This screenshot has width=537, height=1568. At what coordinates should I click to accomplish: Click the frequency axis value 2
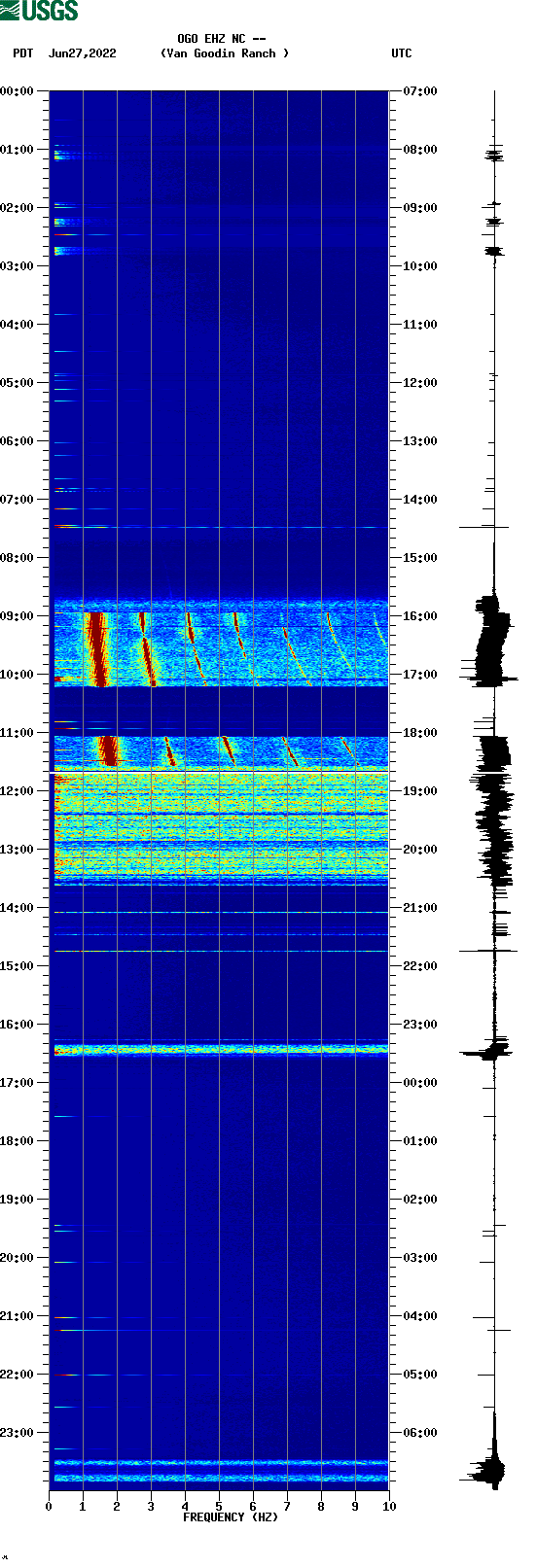[x=117, y=1507]
